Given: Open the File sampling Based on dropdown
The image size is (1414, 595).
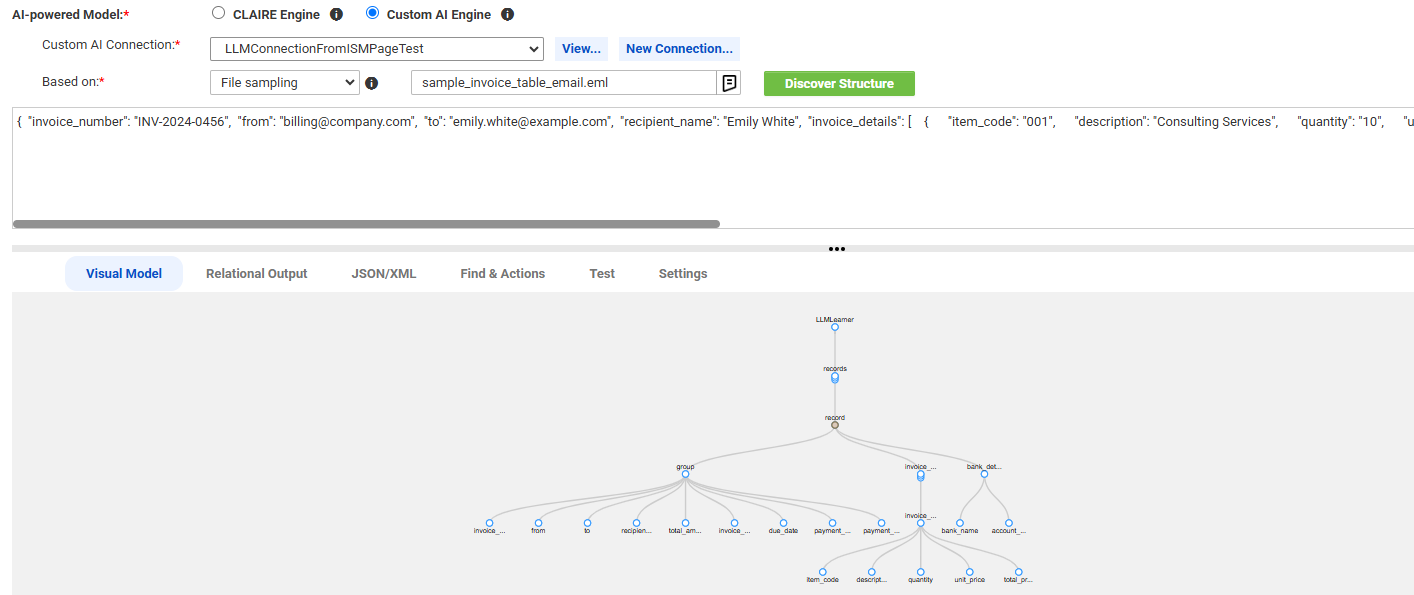Looking at the screenshot, I should click(285, 83).
